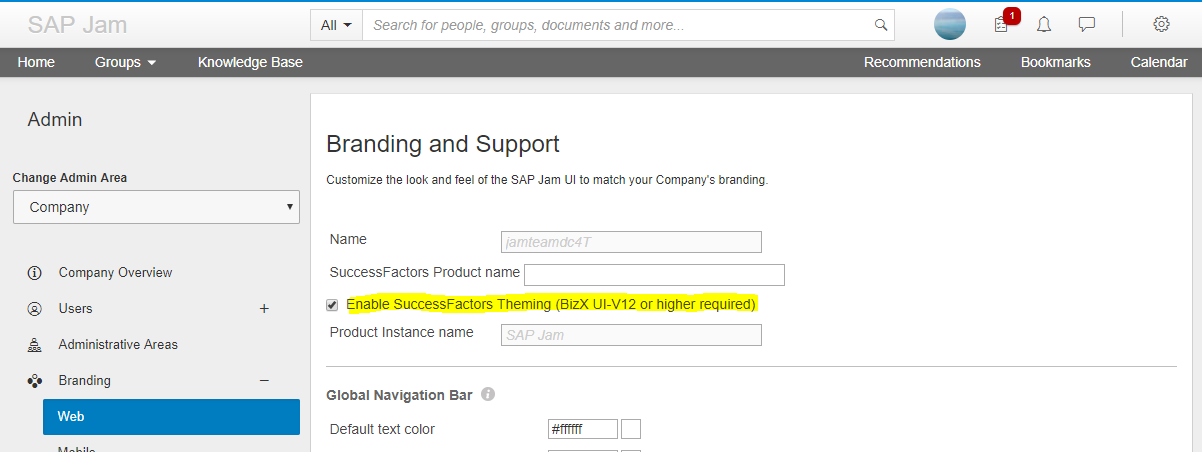Open the notifications bell
The height and width of the screenshot is (452, 1202).
coord(1044,25)
